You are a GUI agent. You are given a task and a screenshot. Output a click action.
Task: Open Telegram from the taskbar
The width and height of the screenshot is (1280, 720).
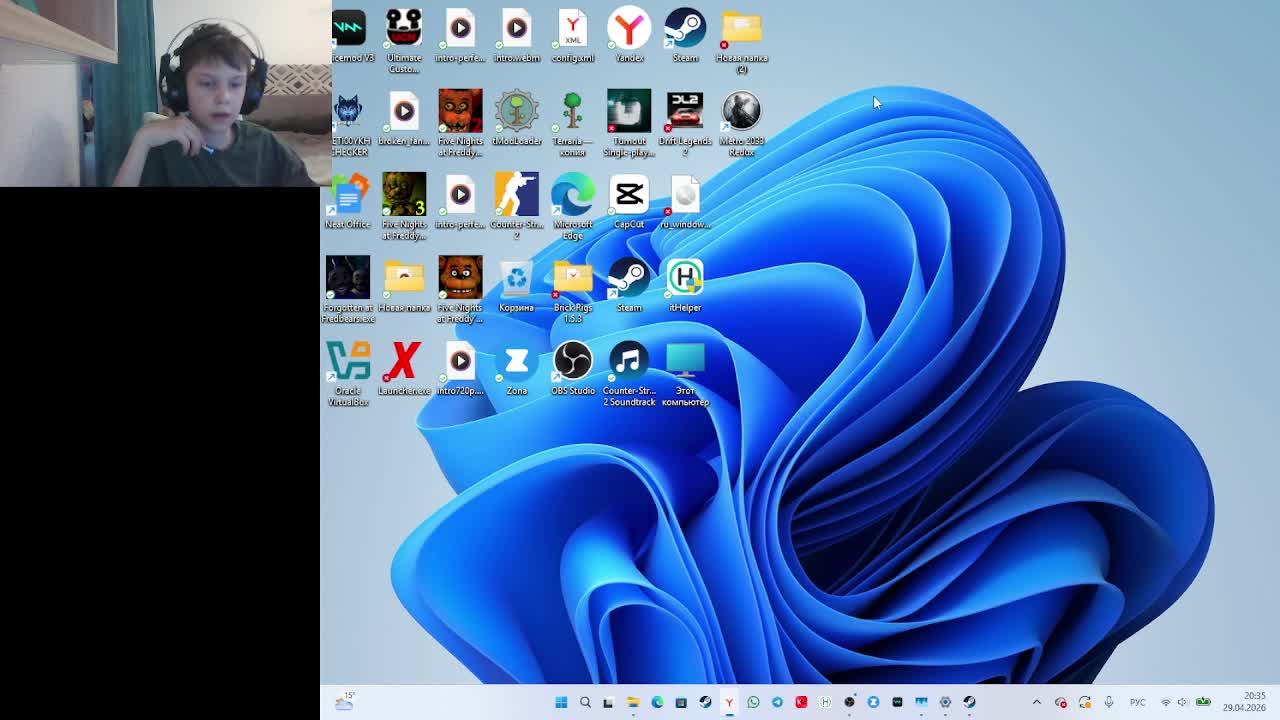(x=777, y=702)
